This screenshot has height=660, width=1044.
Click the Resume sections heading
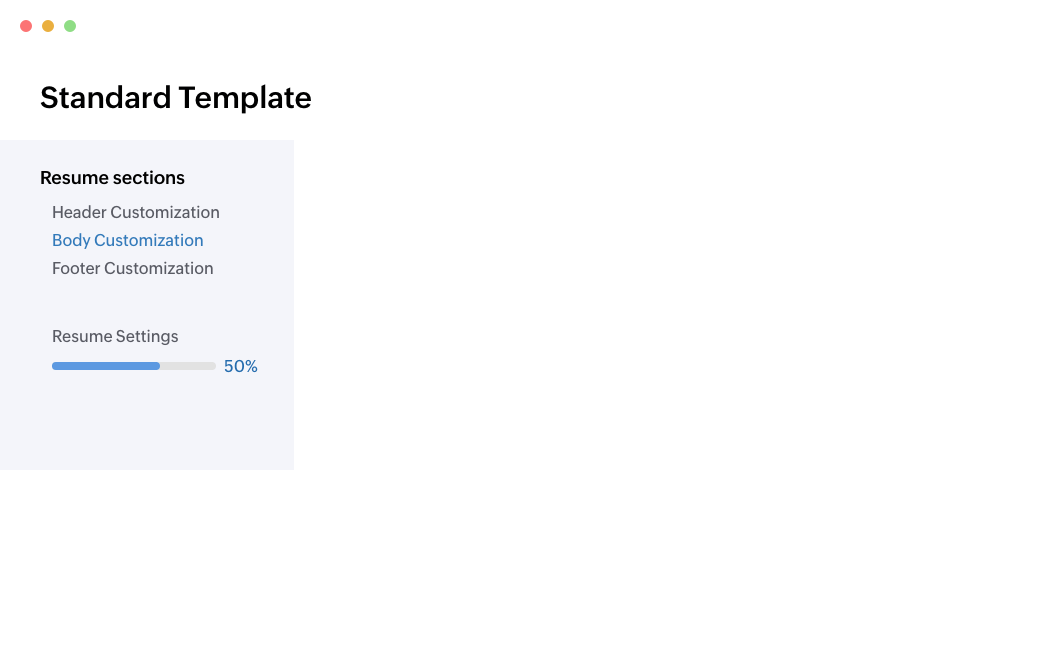tap(112, 178)
